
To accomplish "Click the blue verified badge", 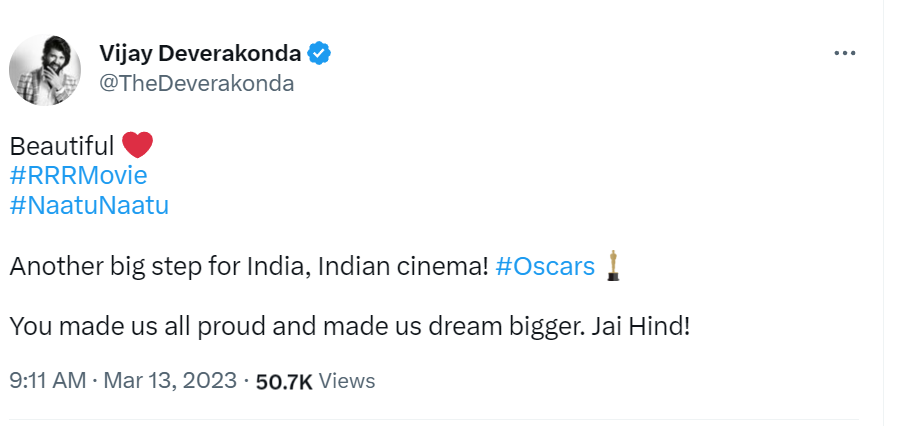I will (x=319, y=53).
